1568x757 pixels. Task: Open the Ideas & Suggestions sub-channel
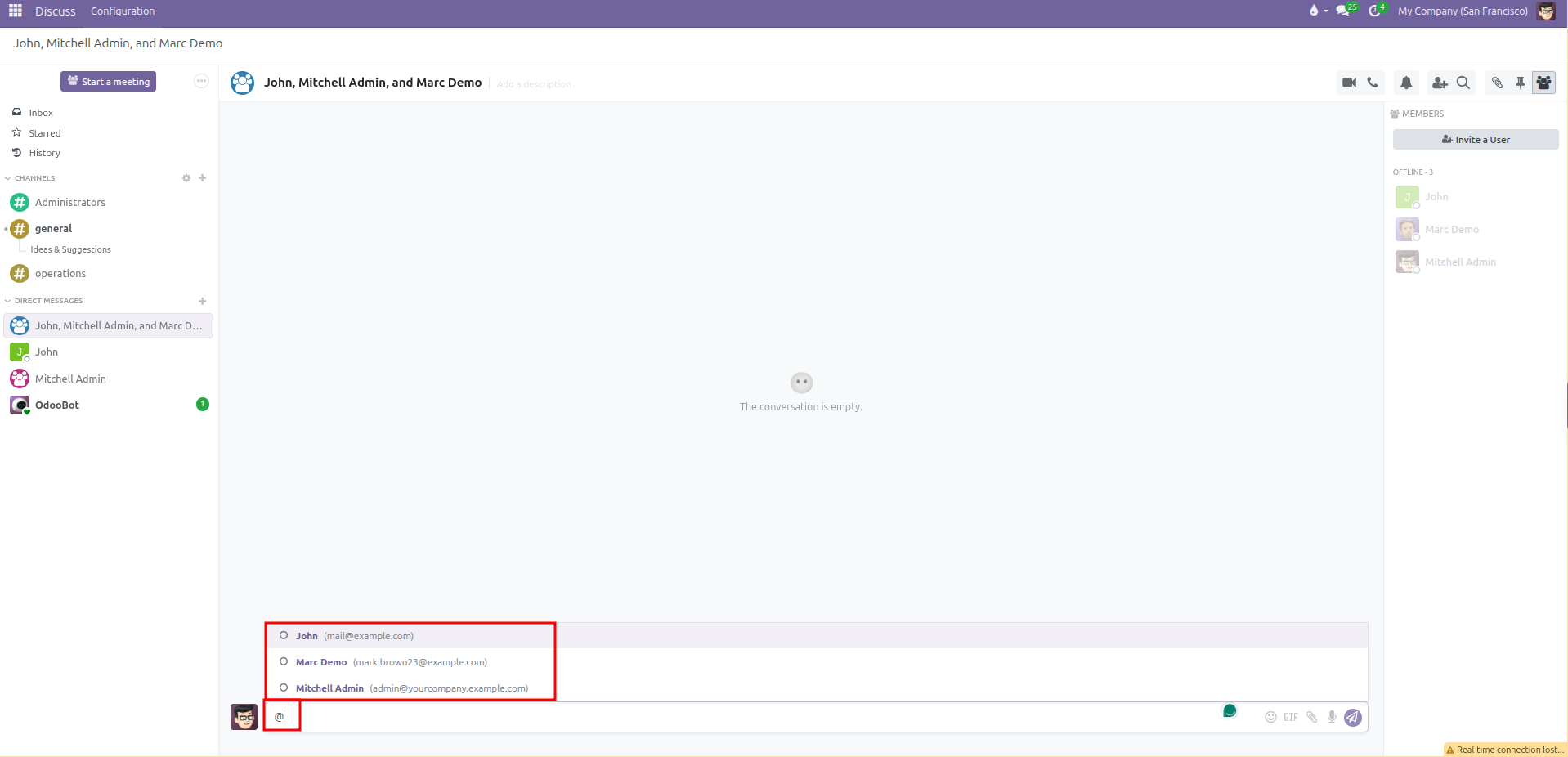click(70, 249)
